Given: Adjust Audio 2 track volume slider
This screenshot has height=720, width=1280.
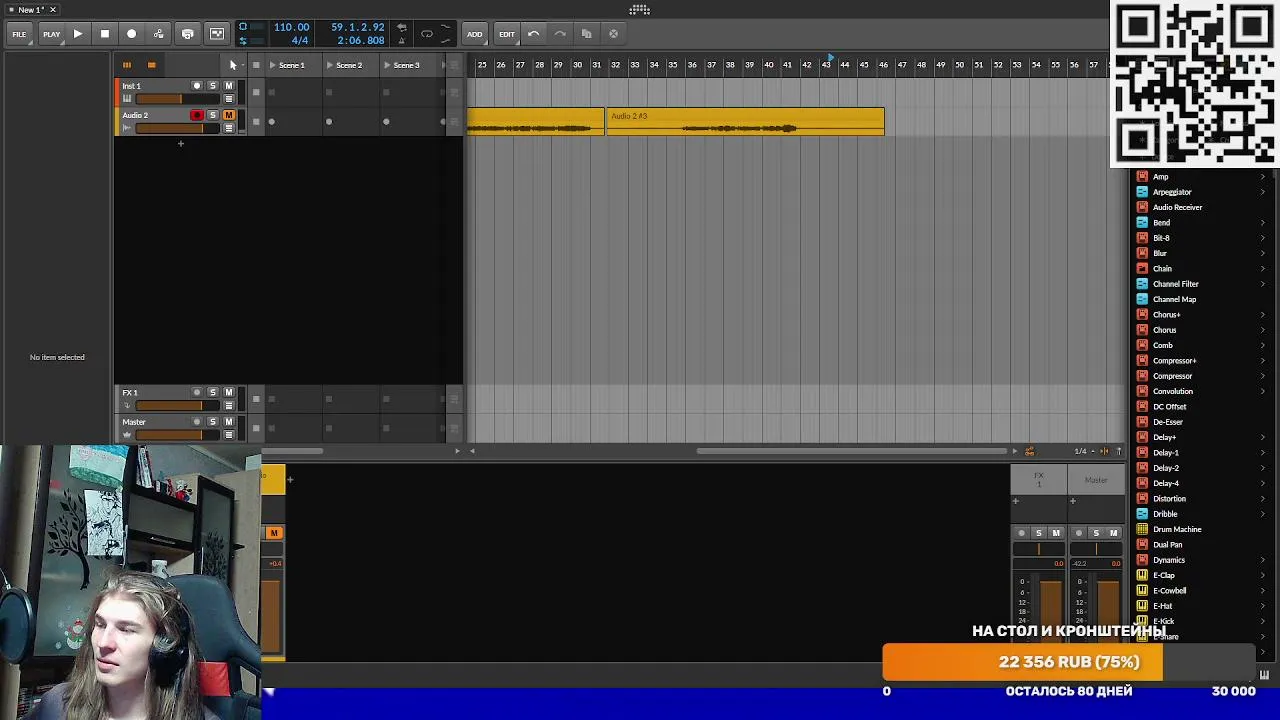Looking at the screenshot, I should click(176, 128).
